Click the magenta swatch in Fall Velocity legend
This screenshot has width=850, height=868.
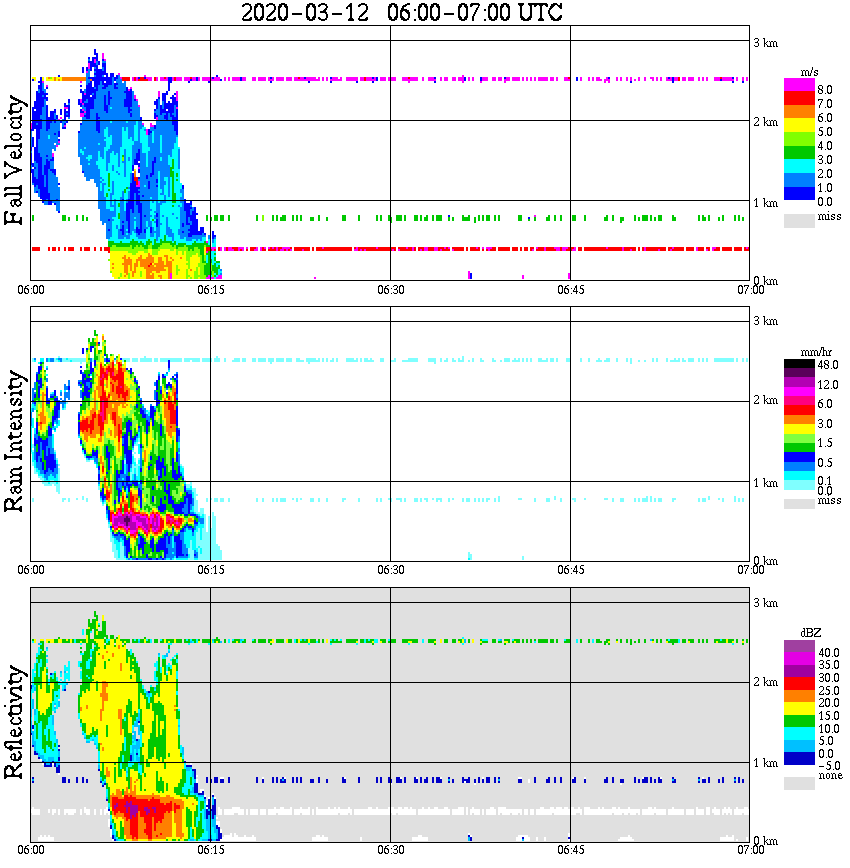pyautogui.click(x=799, y=85)
